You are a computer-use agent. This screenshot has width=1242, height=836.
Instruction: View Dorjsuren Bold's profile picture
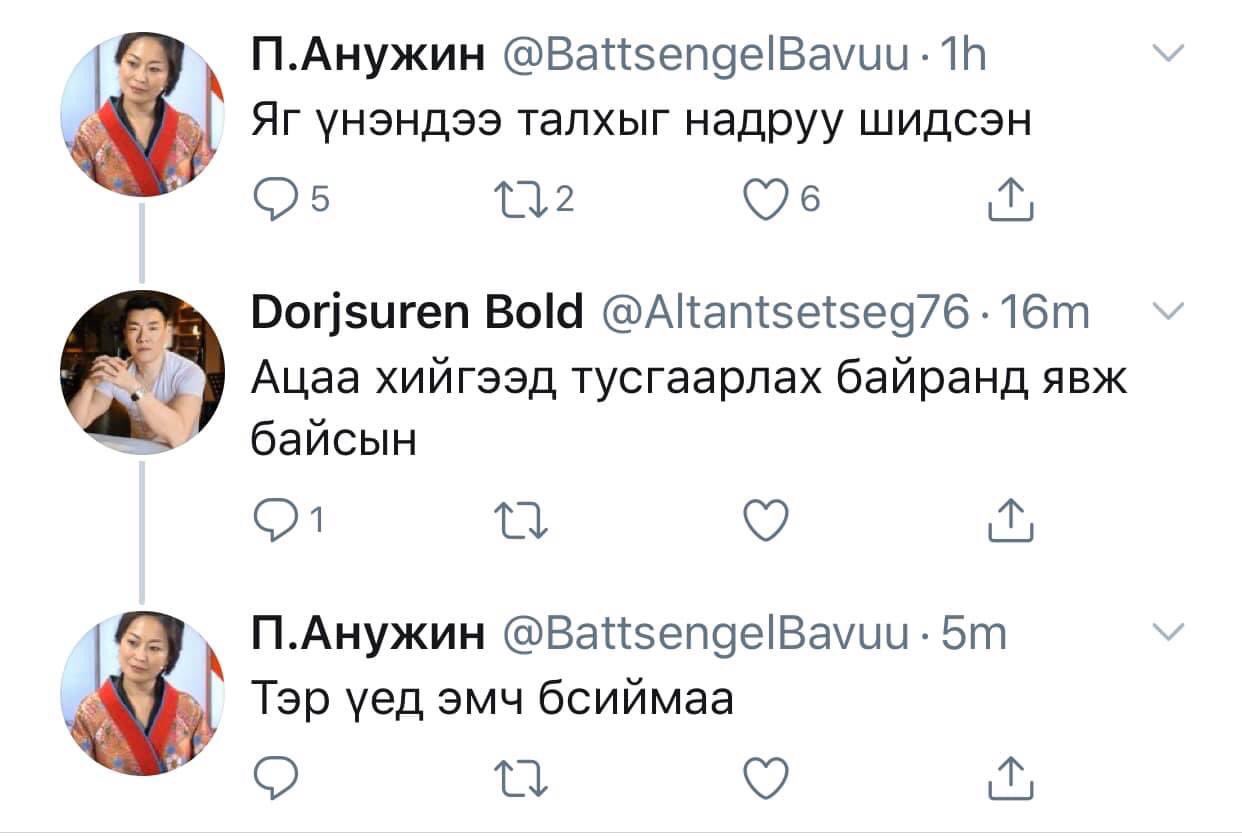(142, 372)
